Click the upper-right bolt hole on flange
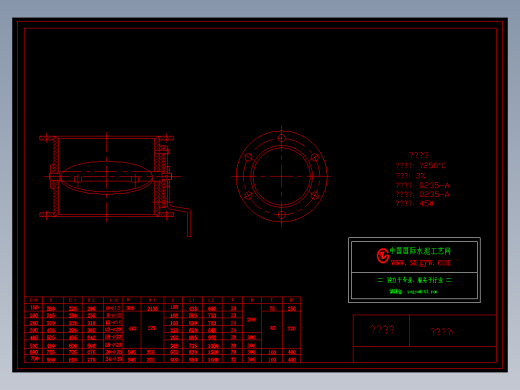The image size is (520, 390). [315, 157]
